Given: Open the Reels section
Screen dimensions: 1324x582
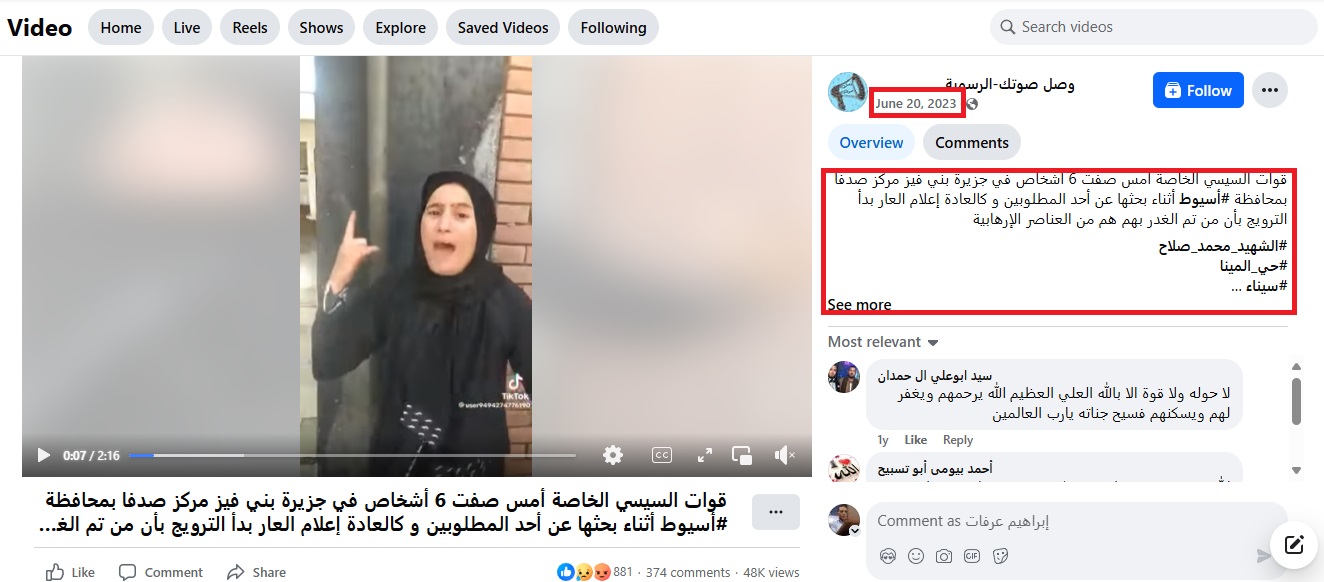Looking at the screenshot, I should coord(250,28).
